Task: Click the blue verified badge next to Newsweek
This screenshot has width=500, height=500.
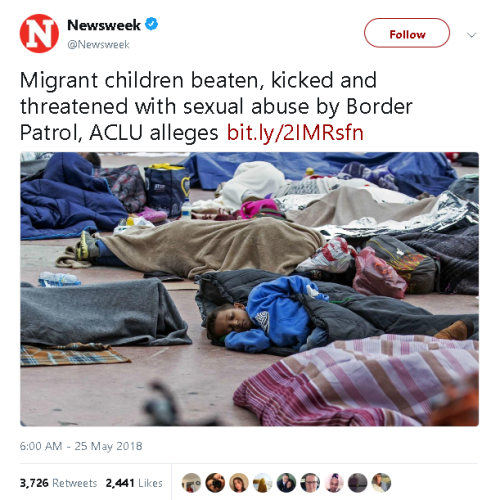Action: pos(152,24)
